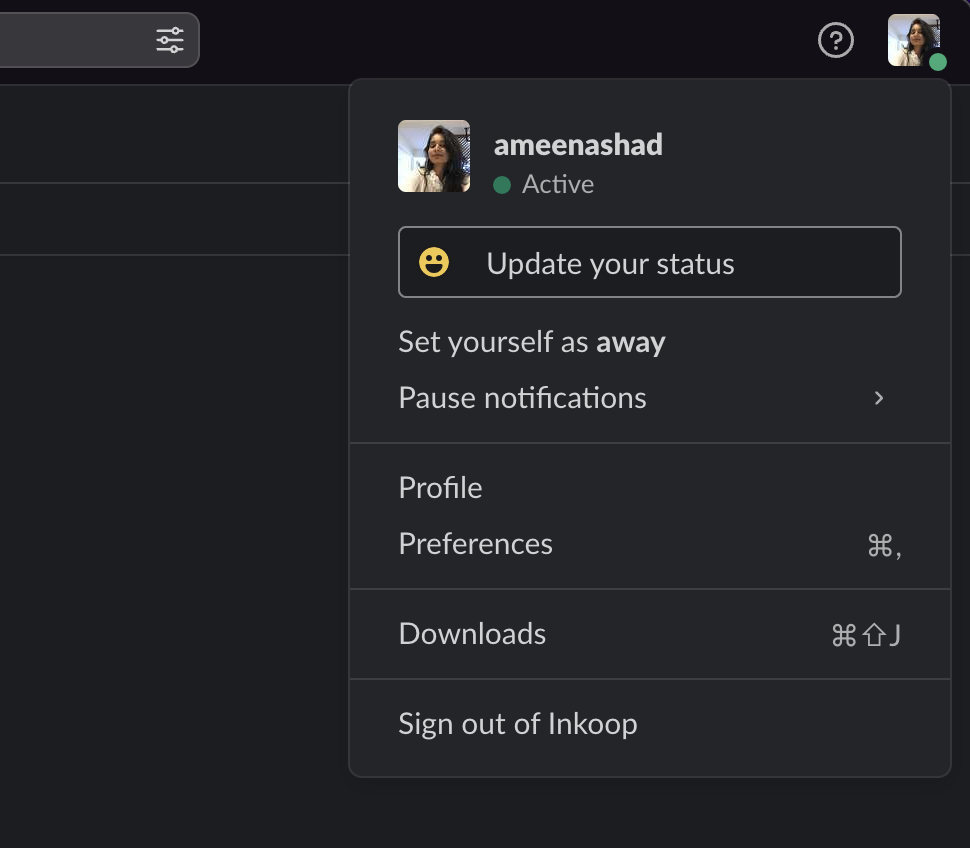Expand the Pause notifications submenu arrow
This screenshot has width=970, height=848.
pyautogui.click(x=879, y=398)
